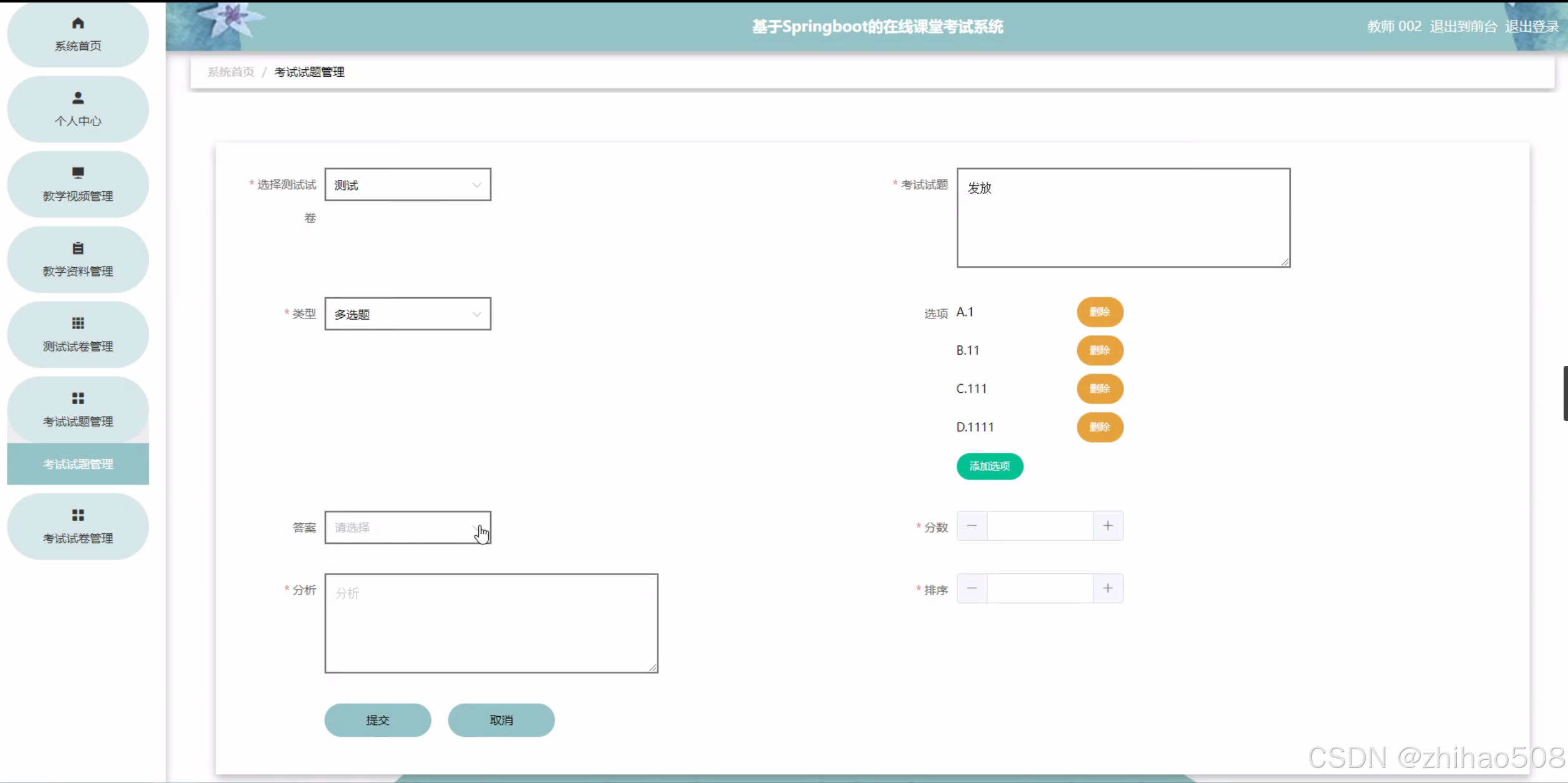Delete option A.1 with 删除 button
Screen dimensions: 1568x783
[x=1099, y=312]
